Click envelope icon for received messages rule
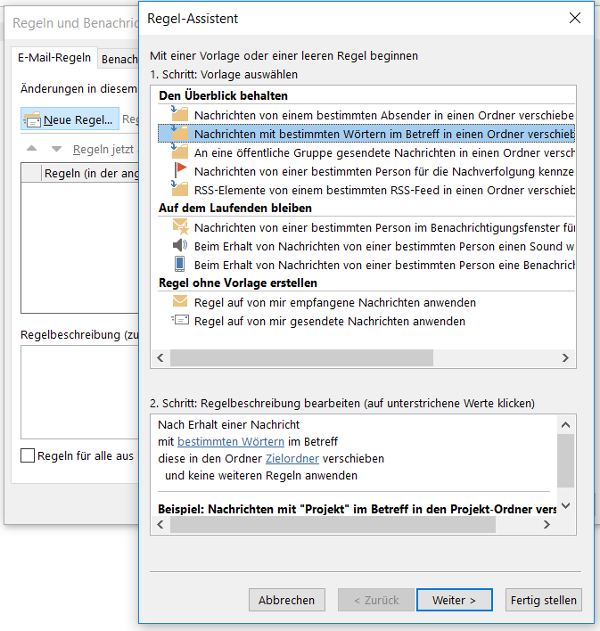600x631 pixels. click(x=179, y=302)
